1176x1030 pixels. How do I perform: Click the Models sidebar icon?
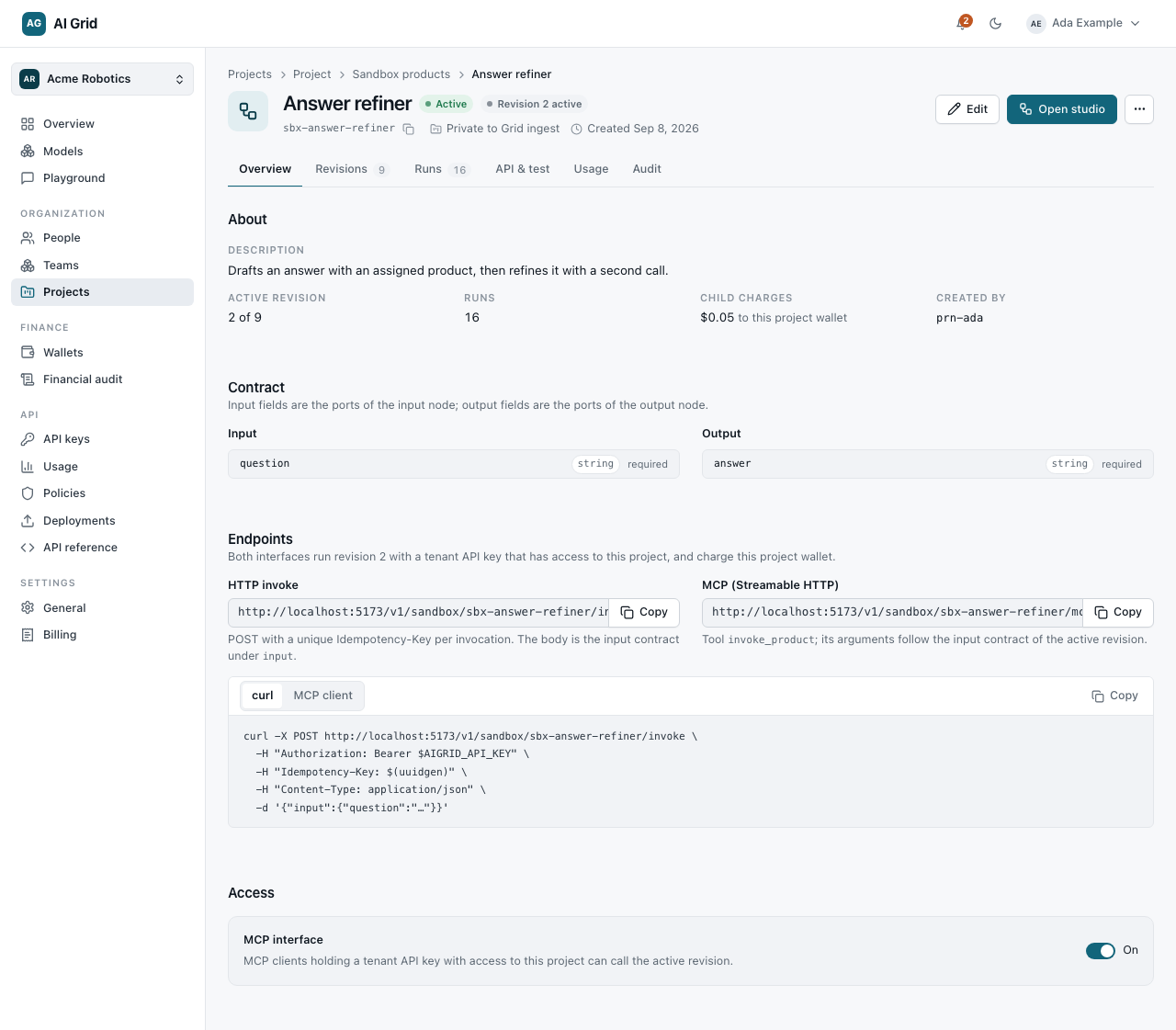click(28, 152)
